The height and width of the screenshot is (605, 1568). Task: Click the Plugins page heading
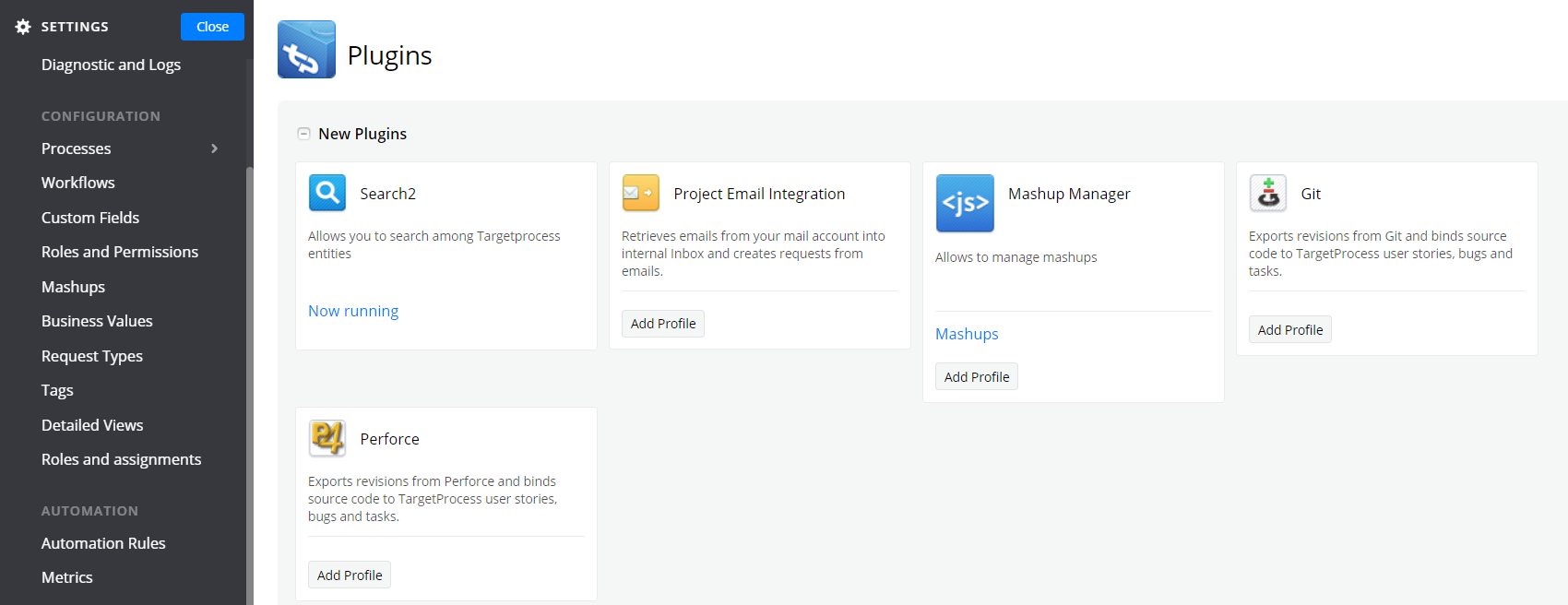coord(389,55)
